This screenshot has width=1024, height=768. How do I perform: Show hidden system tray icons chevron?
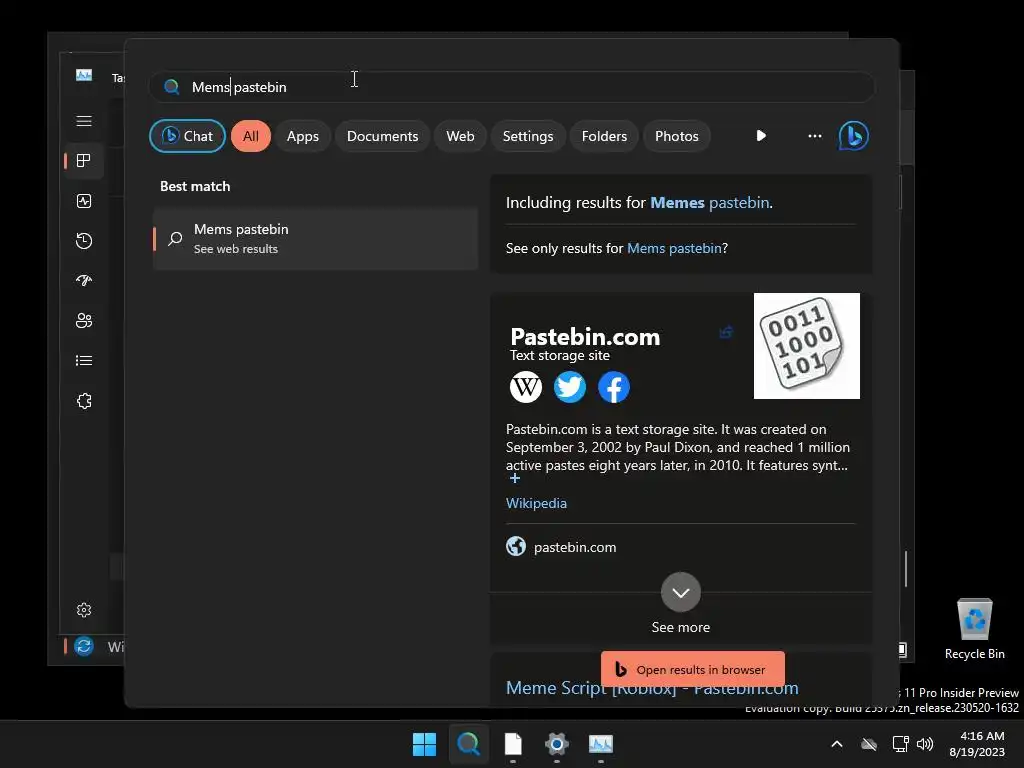pos(837,744)
